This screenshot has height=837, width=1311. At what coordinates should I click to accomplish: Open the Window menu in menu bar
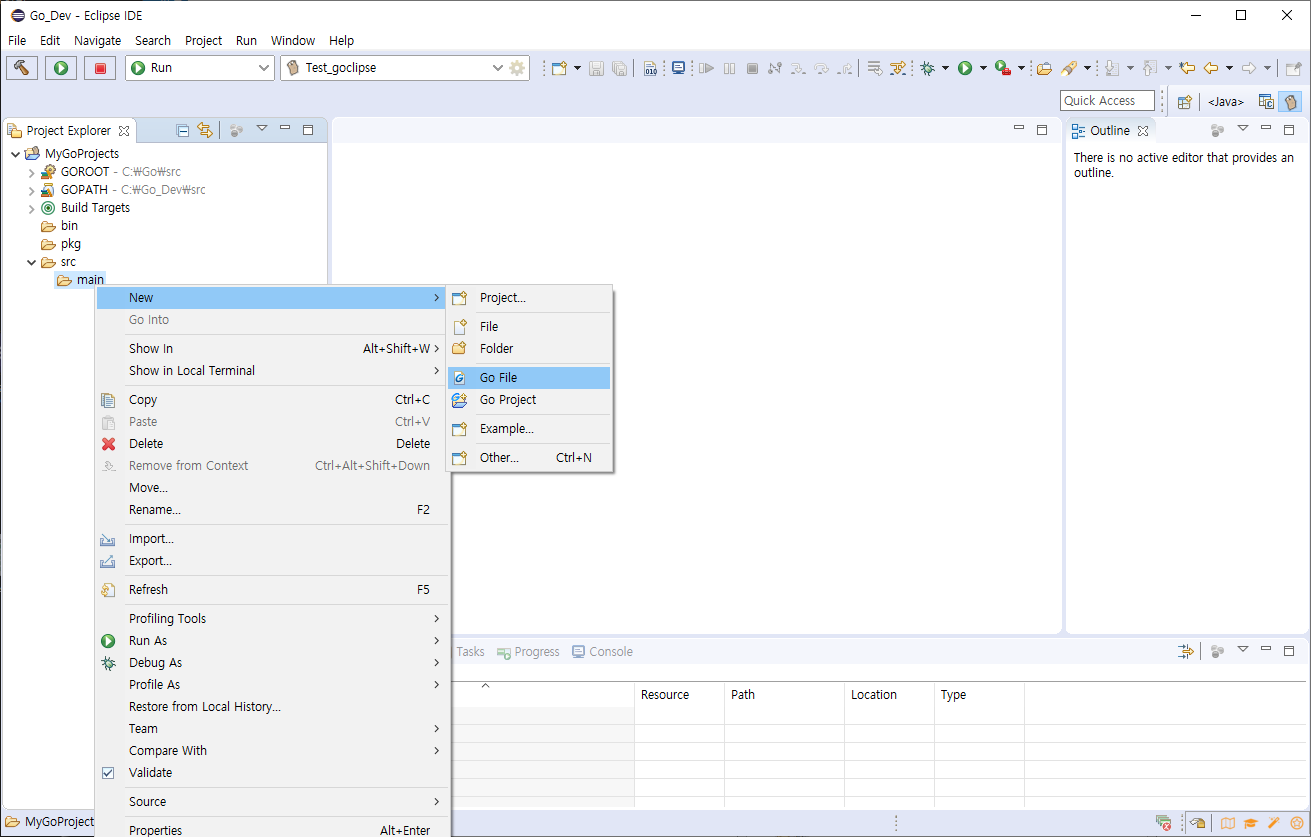click(x=293, y=41)
